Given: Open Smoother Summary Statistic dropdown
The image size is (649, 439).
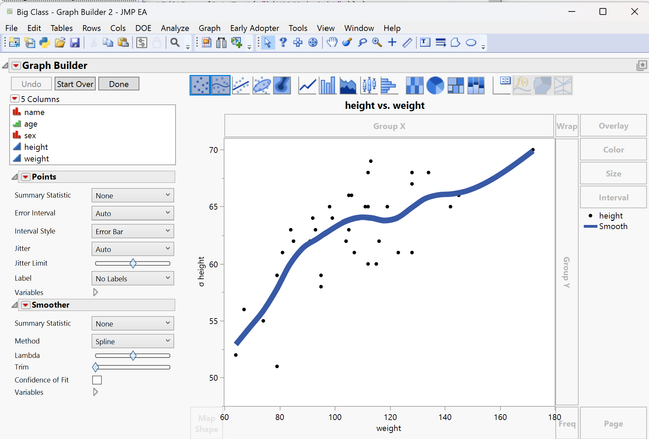Looking at the screenshot, I should [x=132, y=324].
